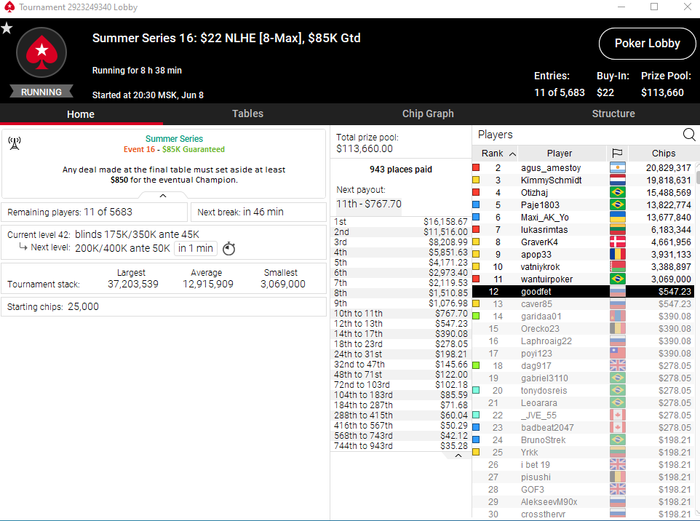Click Russia flag for goodfet
The image size is (700, 521).
pos(617,292)
